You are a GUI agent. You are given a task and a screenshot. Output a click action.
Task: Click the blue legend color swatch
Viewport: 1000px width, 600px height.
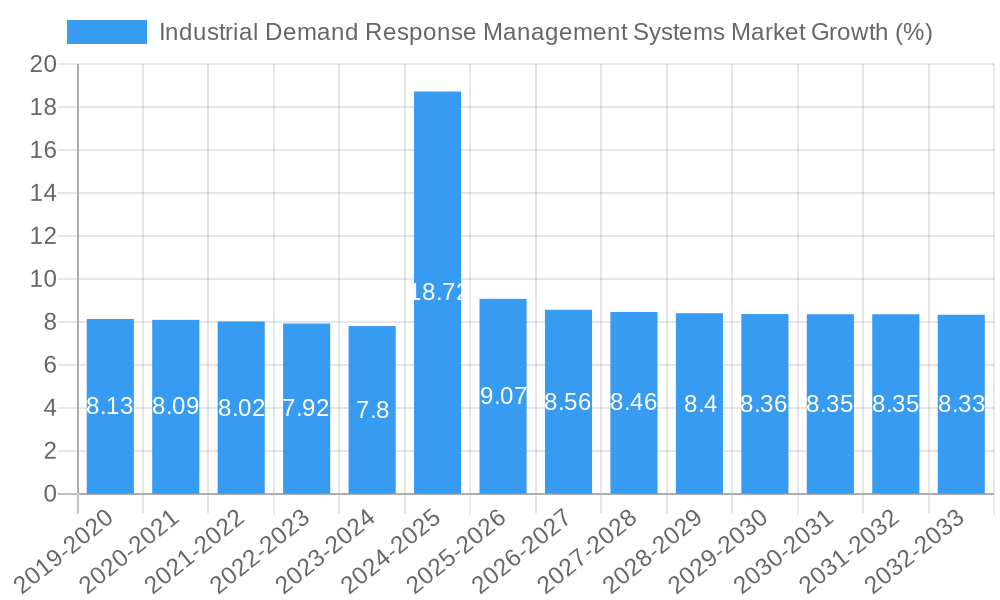pos(106,32)
